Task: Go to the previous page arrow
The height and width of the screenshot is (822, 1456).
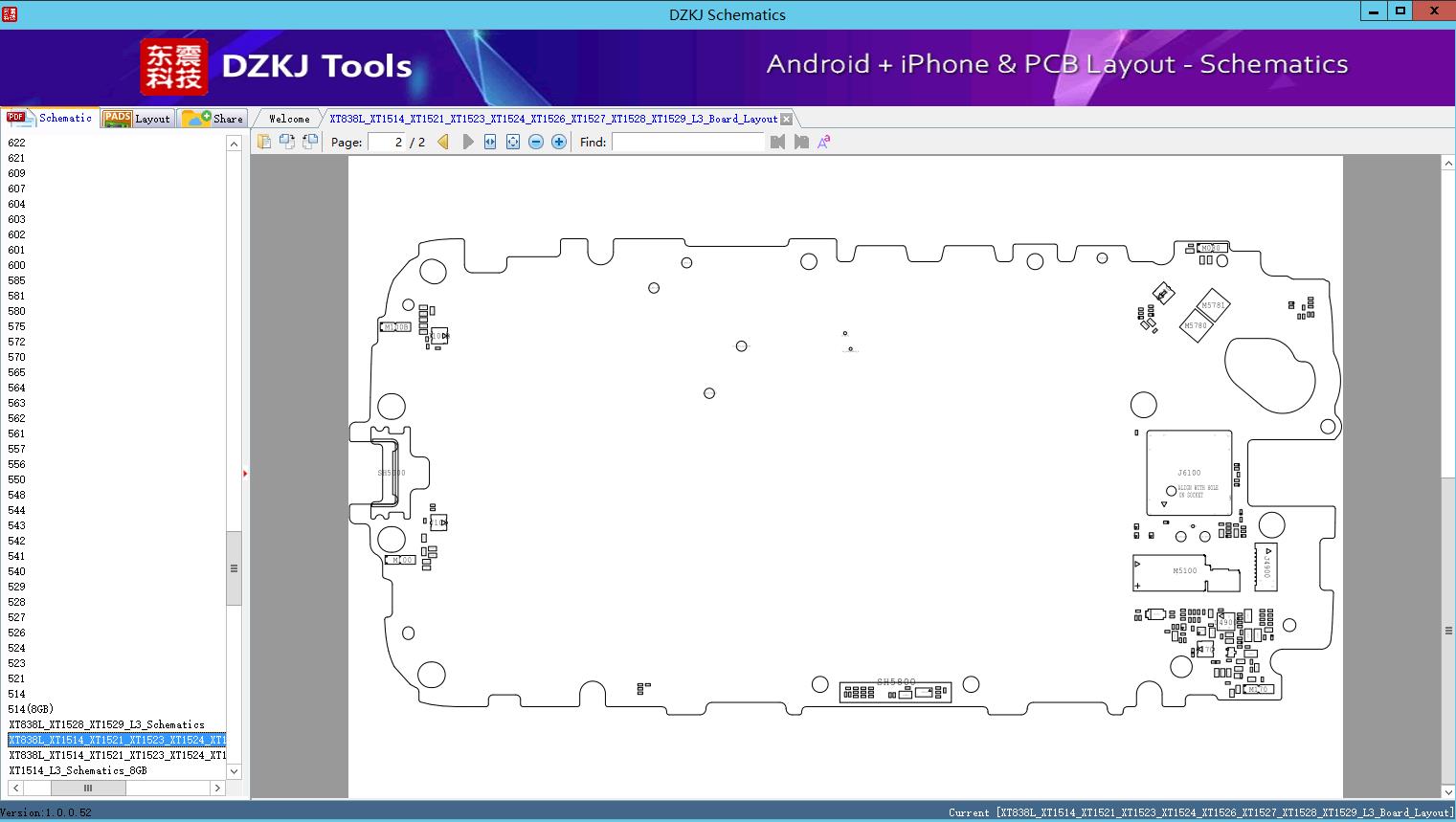Action: [x=443, y=142]
